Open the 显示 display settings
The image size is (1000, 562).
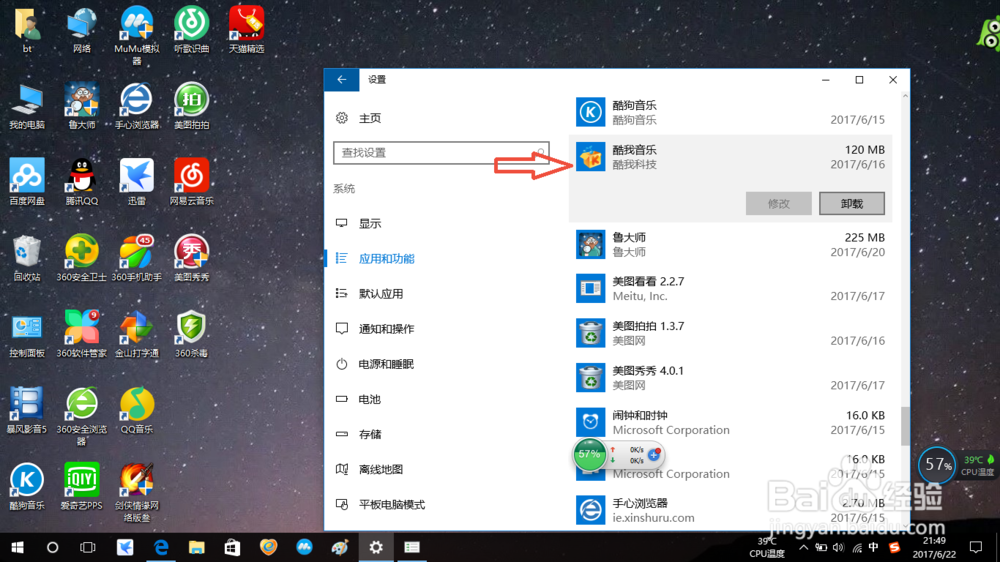pyautogui.click(x=359, y=223)
